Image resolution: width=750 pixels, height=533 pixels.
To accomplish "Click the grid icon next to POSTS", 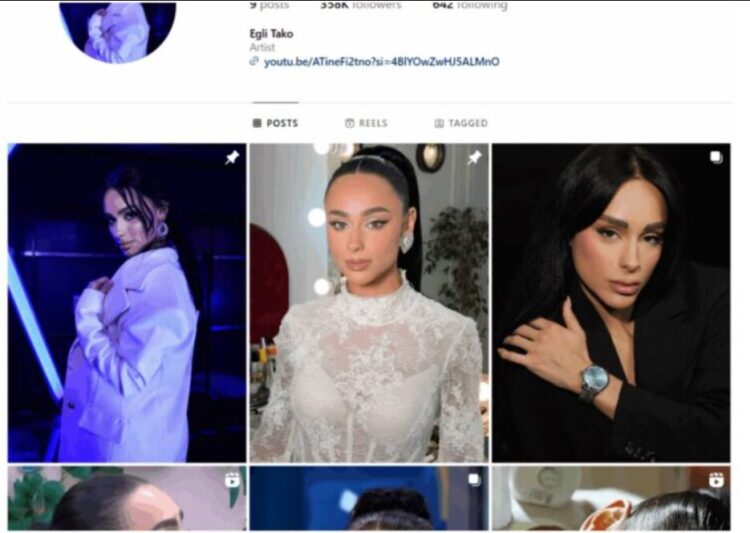I will coord(257,123).
